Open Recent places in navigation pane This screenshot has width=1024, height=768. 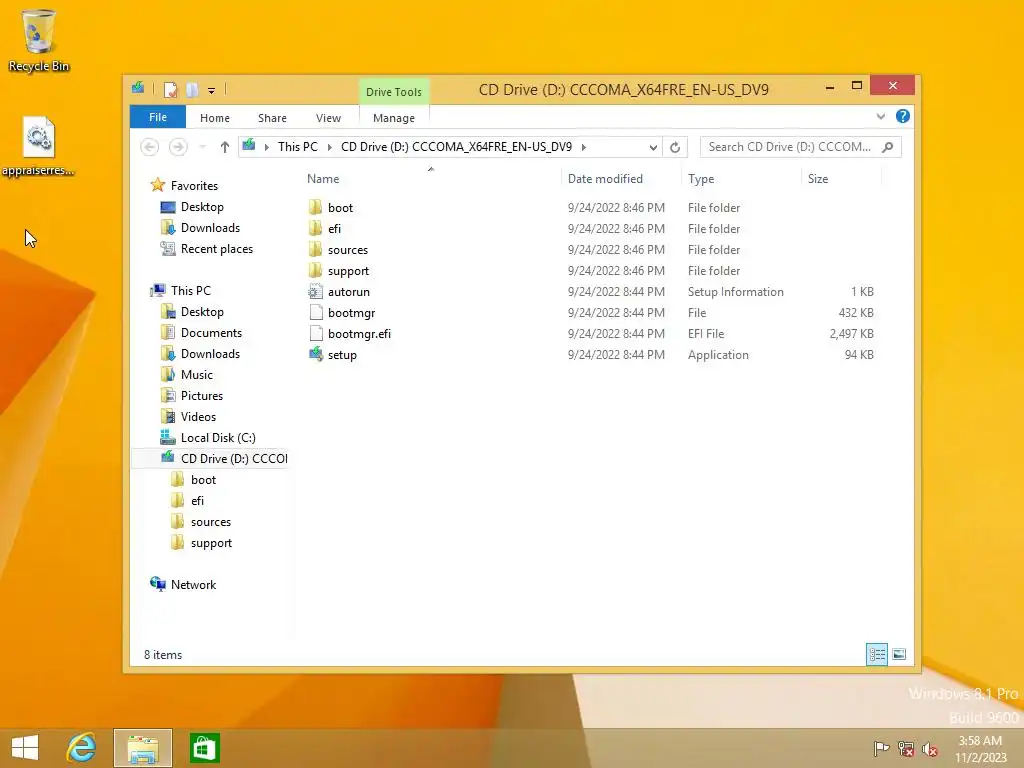217,249
